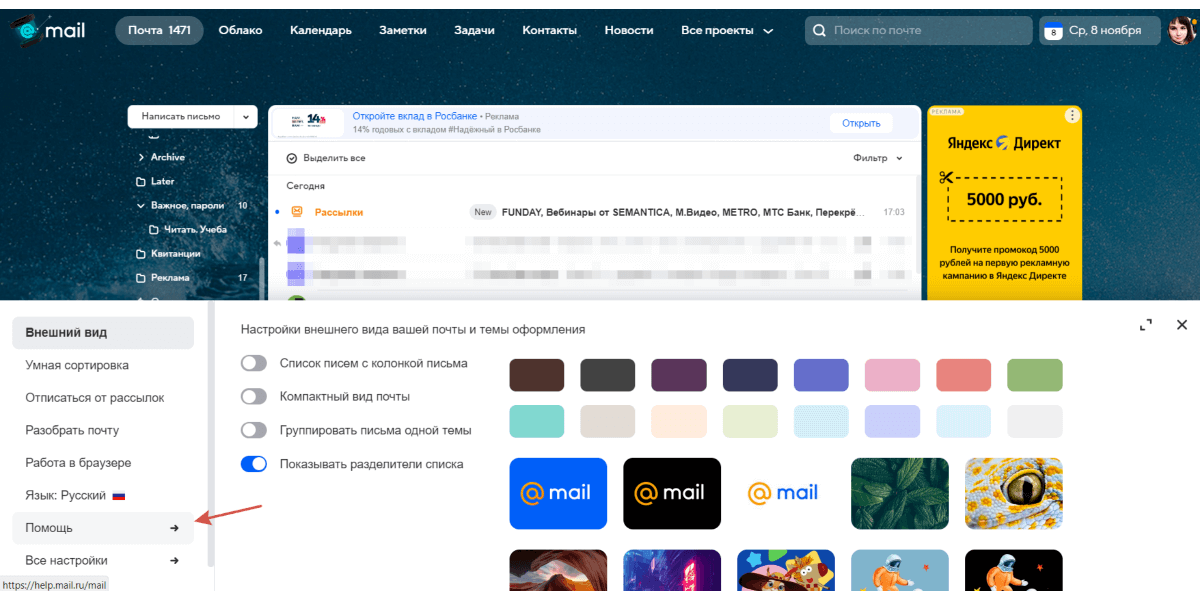Screen dimensions: 1200x600
Task: Click the Выделить все checkmark icon
Action: pyautogui.click(x=292, y=158)
